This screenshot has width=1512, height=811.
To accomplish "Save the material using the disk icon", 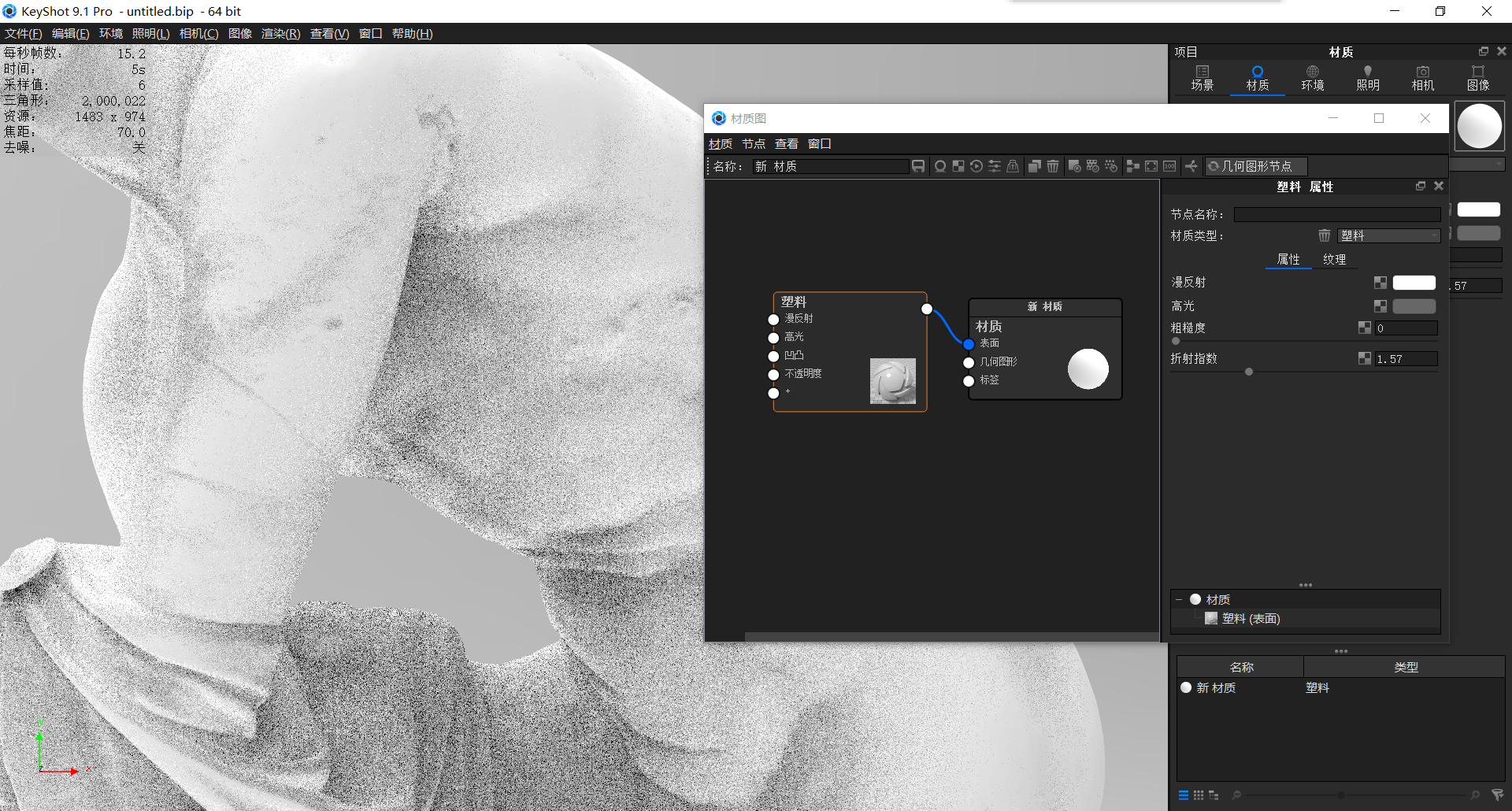I will tap(918, 166).
